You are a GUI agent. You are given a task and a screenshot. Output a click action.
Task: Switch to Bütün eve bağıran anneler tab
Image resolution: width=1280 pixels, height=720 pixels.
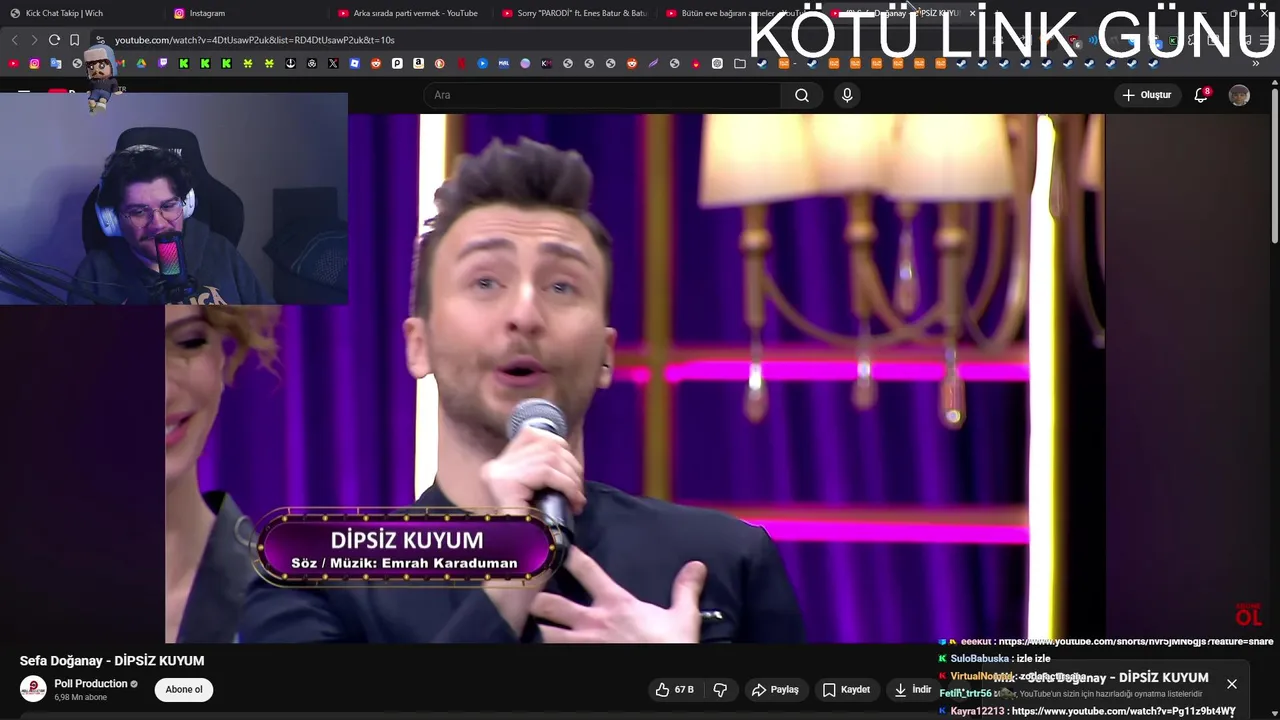741,13
